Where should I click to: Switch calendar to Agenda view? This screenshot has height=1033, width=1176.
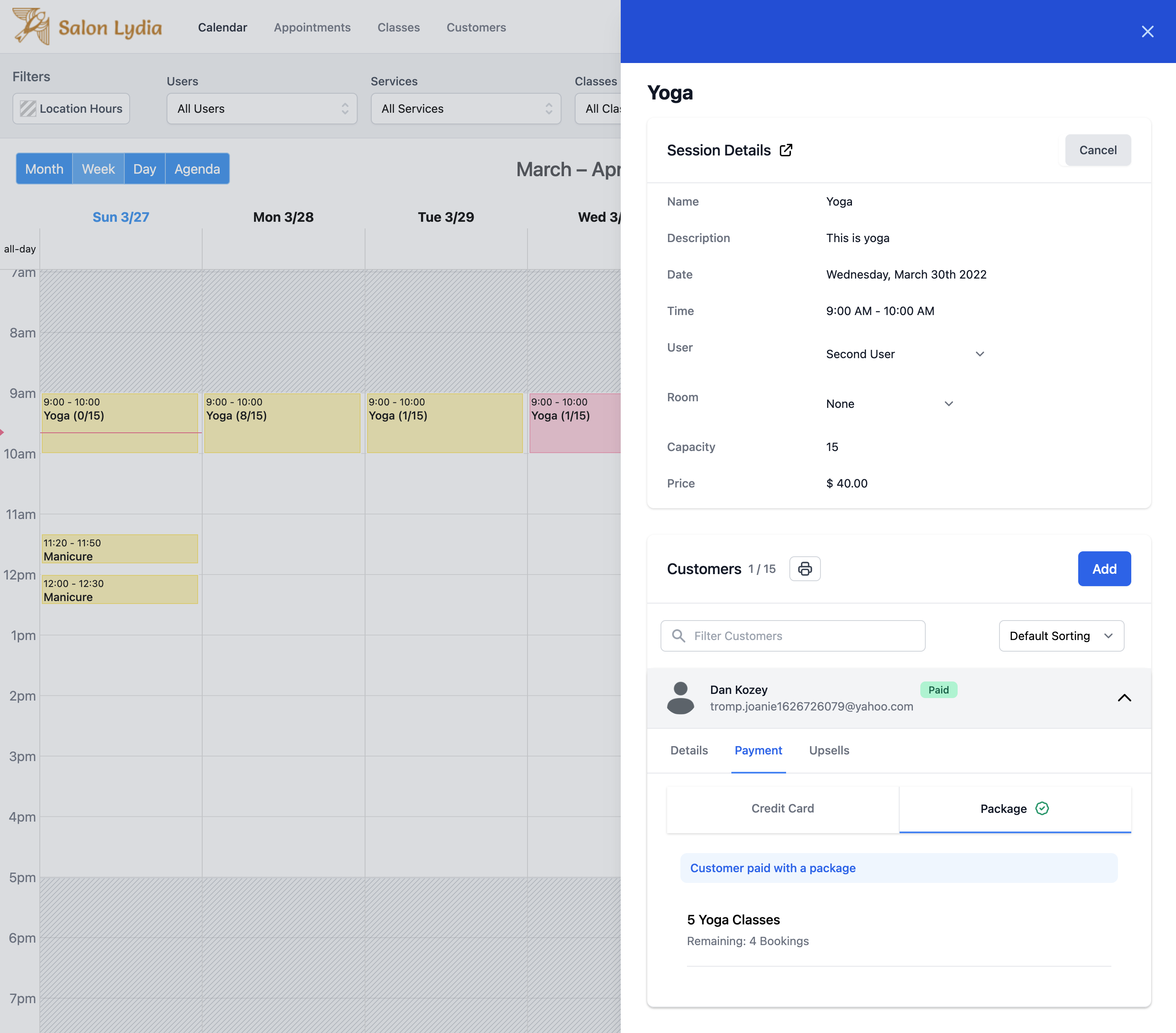[197, 169]
